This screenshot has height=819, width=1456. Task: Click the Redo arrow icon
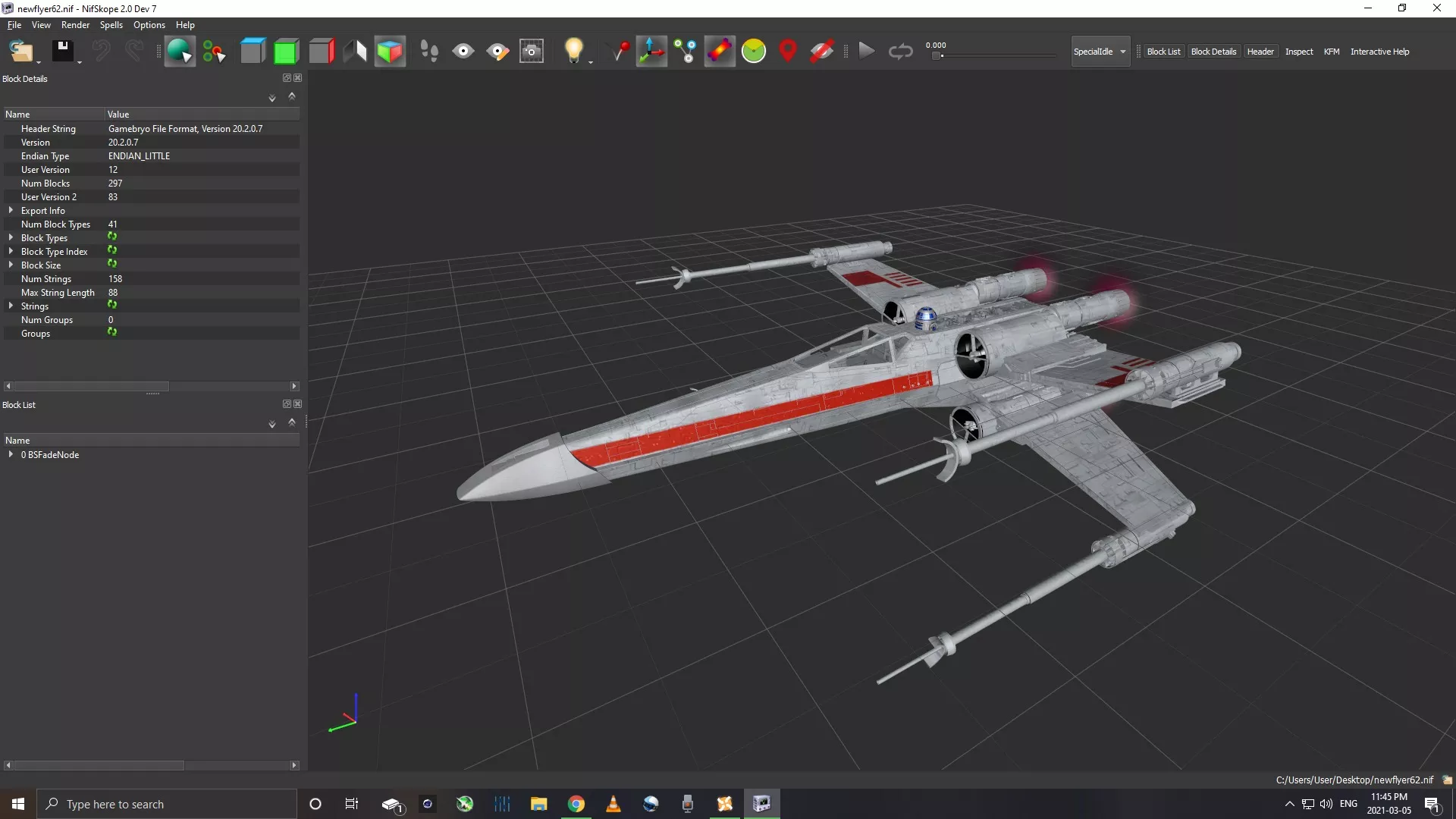point(134,52)
